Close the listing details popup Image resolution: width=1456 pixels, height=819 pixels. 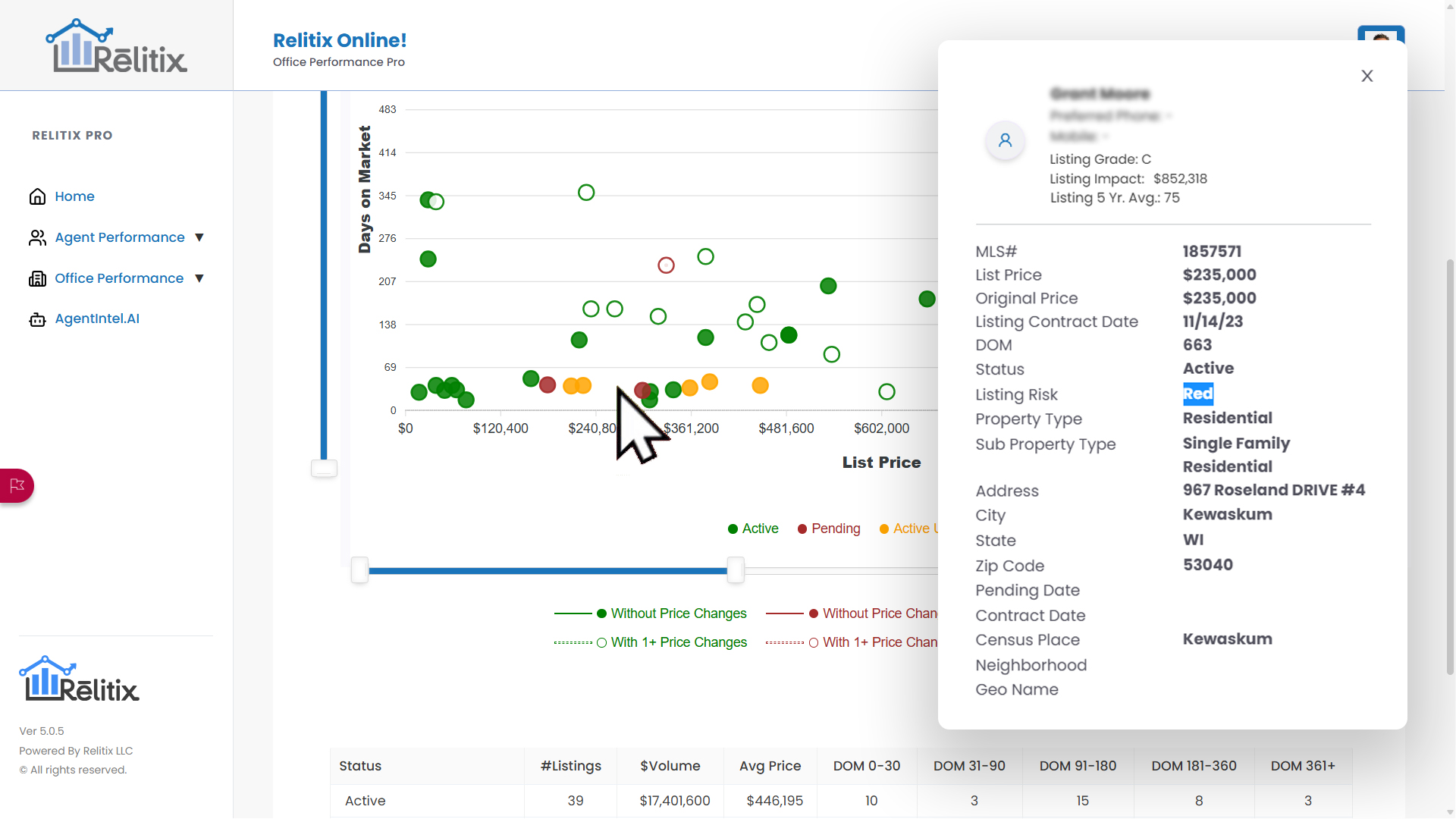pyautogui.click(x=1367, y=76)
